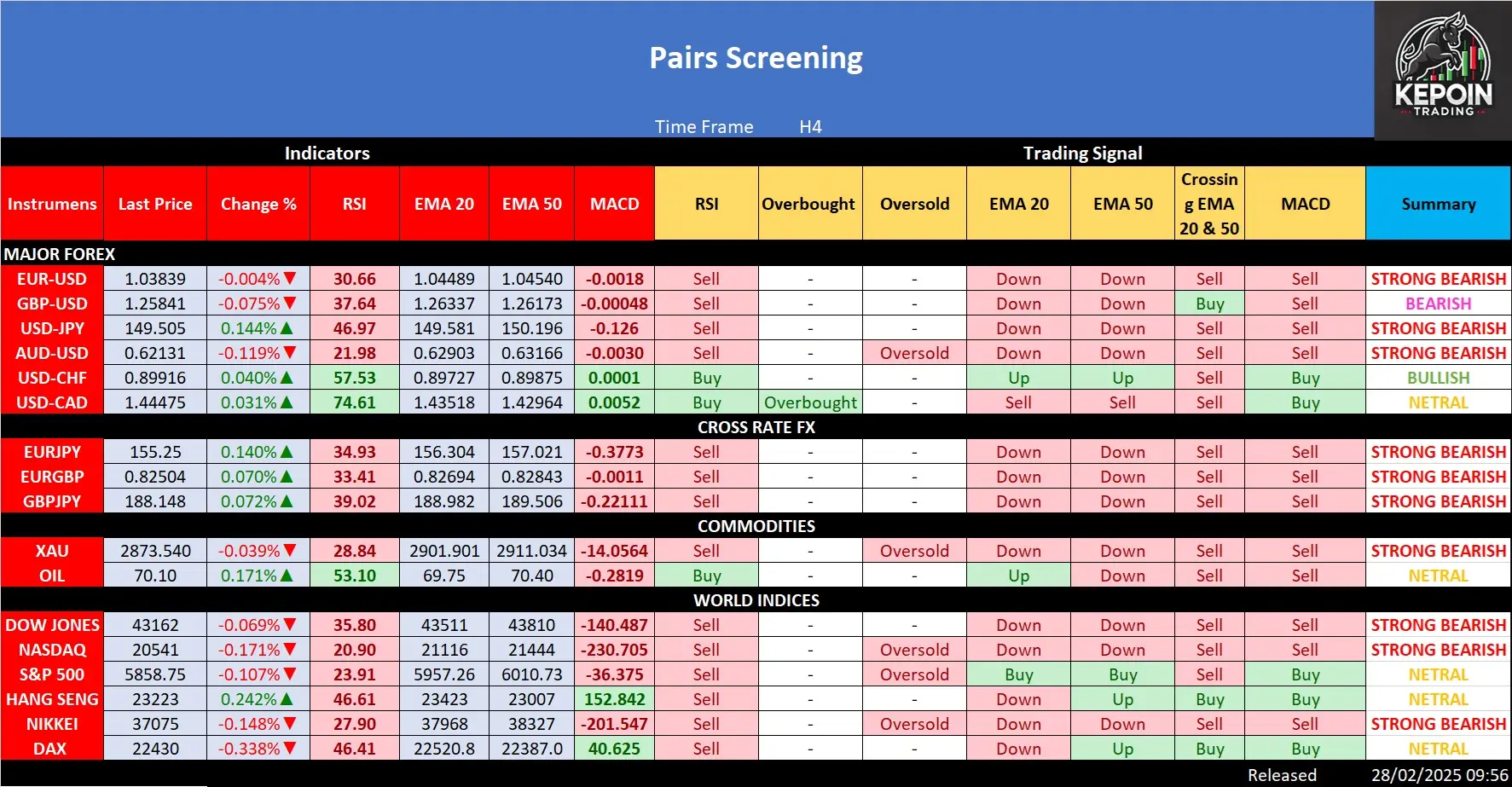Select the Summary column header

[1438, 204]
